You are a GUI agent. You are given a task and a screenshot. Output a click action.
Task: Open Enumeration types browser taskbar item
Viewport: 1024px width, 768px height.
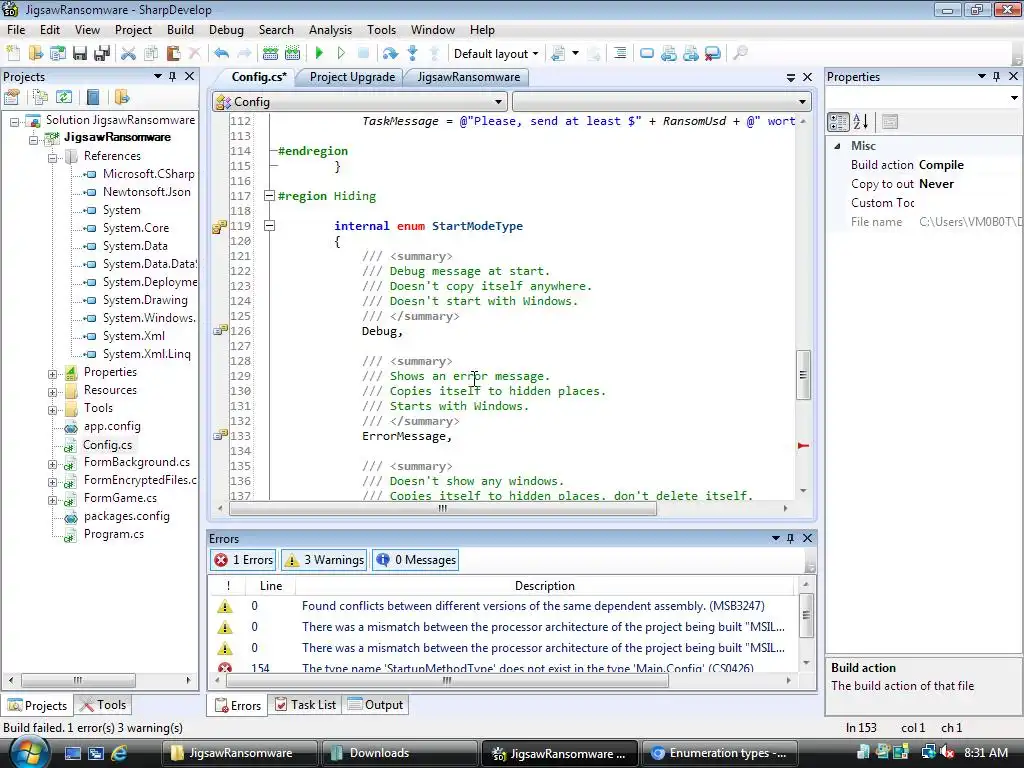[x=721, y=753]
